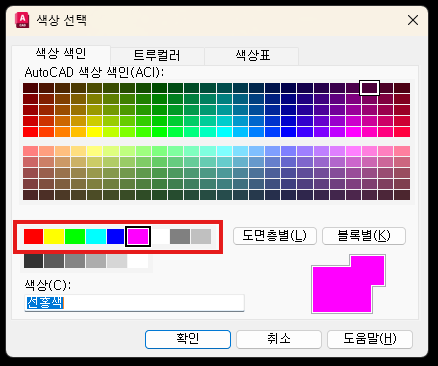Choose the second-darkest gray in grayscale row
The height and width of the screenshot is (366, 438).
54,261
